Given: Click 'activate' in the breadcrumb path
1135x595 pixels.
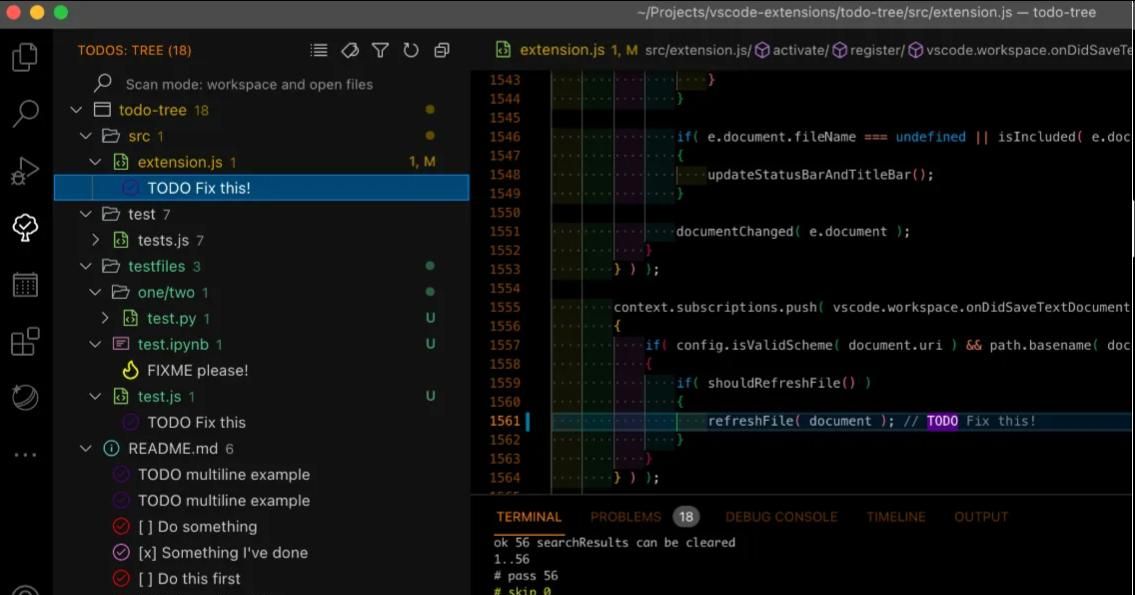Looking at the screenshot, I should point(796,50).
